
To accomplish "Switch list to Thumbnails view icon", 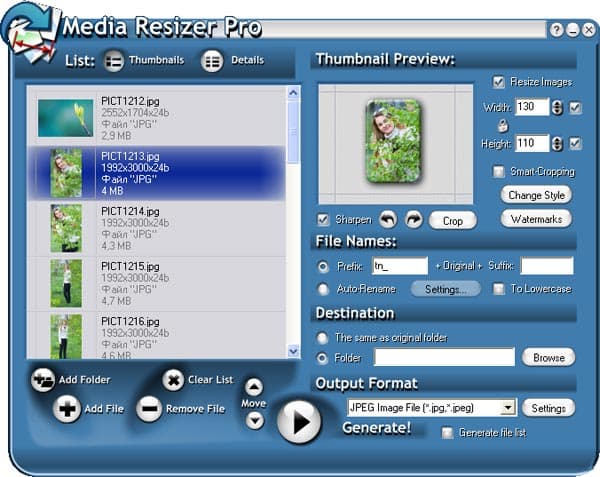I will [x=114, y=61].
